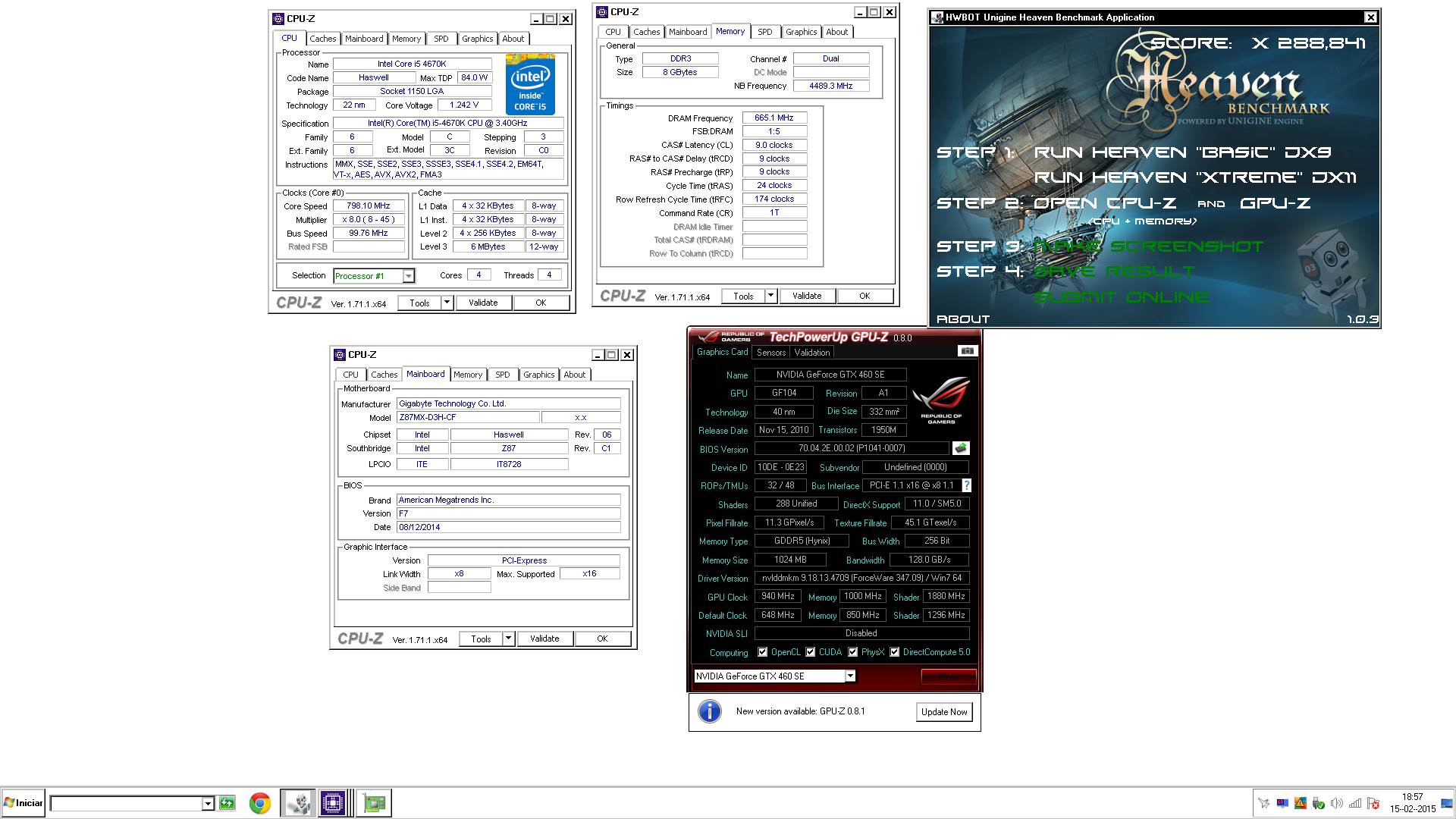1456x819 pixels.
Task: Open Memory tab in CPU-Z CPU window
Action: pos(406,39)
